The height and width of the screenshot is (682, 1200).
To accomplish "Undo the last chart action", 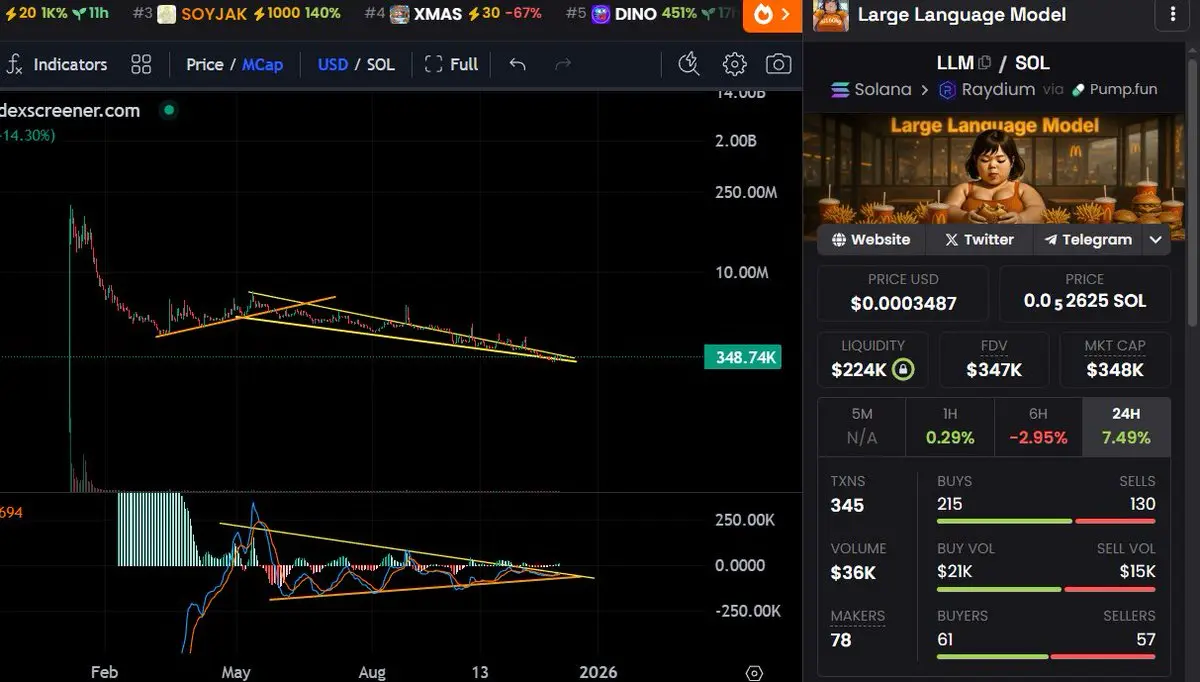I will [x=517, y=64].
